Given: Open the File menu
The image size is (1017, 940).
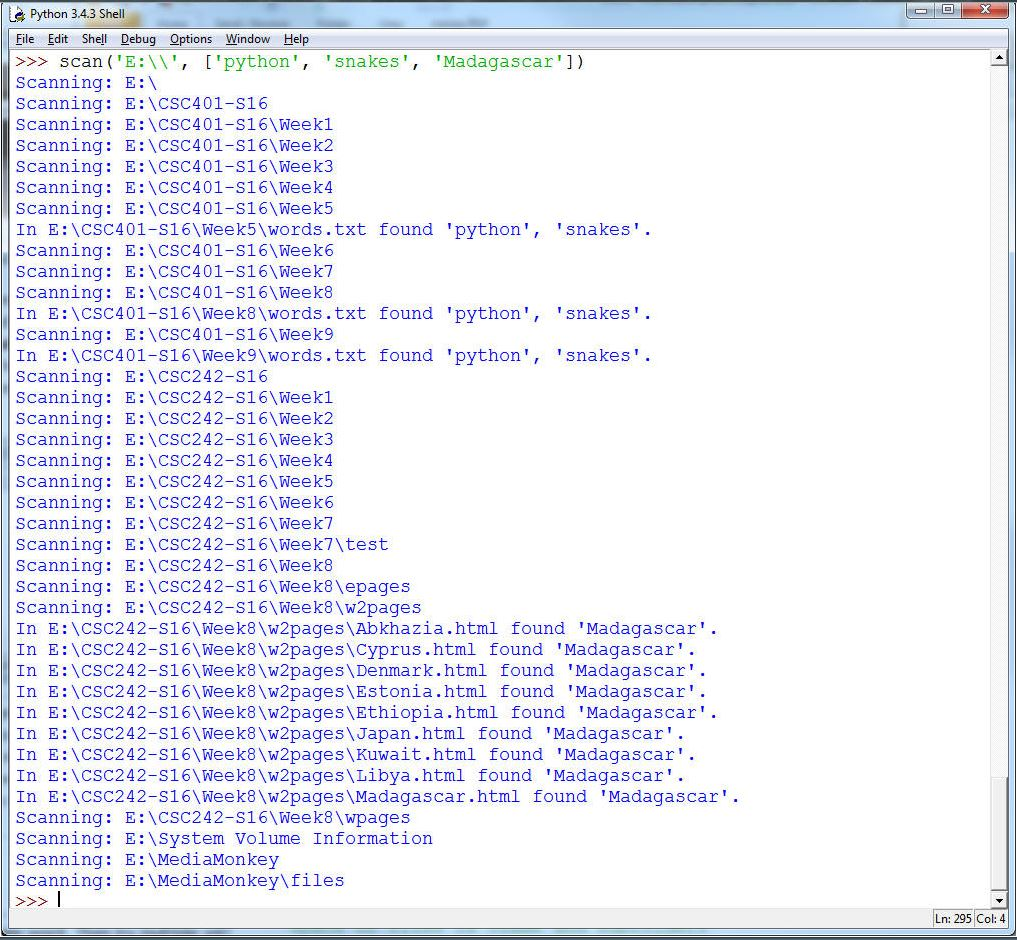Looking at the screenshot, I should coord(24,39).
